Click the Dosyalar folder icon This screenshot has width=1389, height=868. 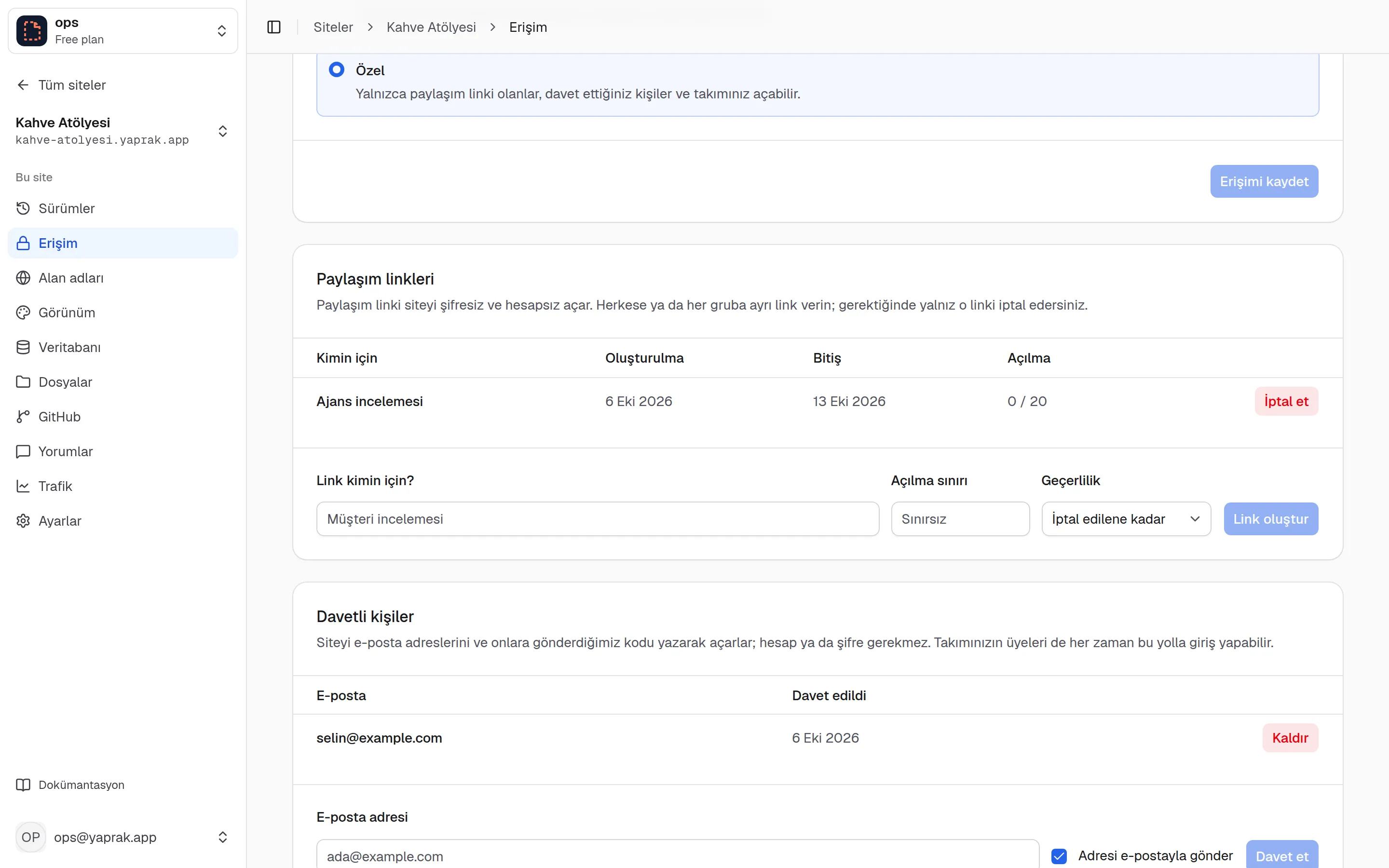[23, 382]
